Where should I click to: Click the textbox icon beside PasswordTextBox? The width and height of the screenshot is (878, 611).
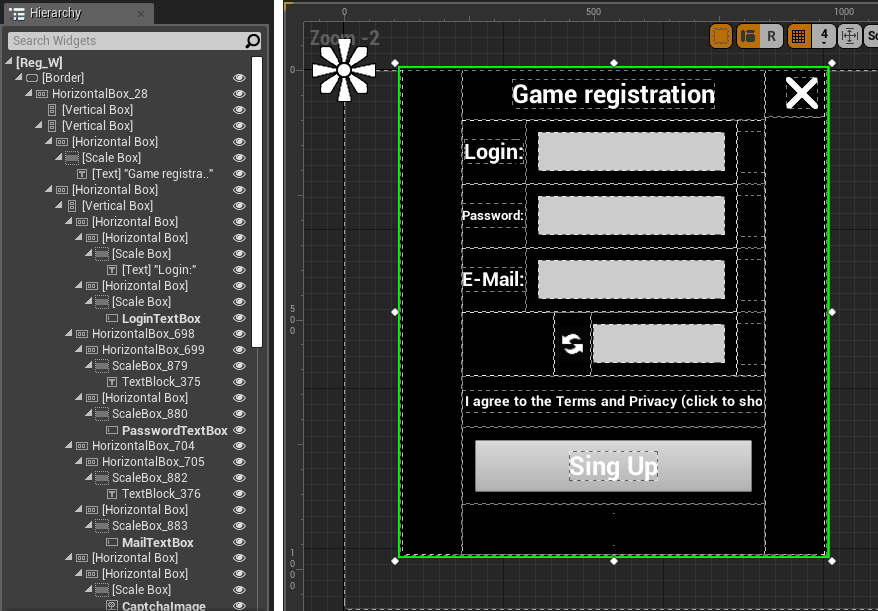pyautogui.click(x=112, y=430)
